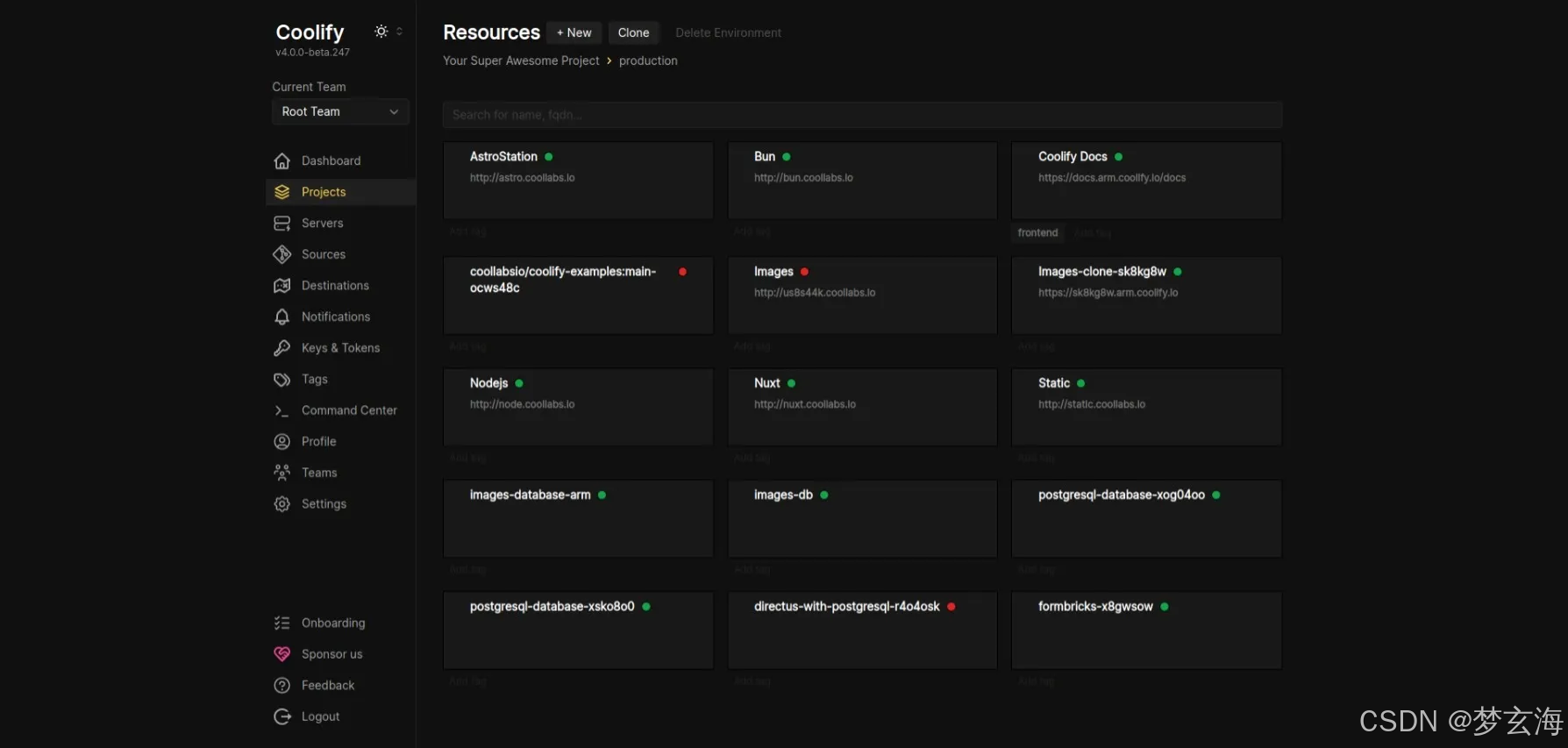Toggle the theme sun icon
This screenshot has height=748, width=1568.
[x=381, y=31]
